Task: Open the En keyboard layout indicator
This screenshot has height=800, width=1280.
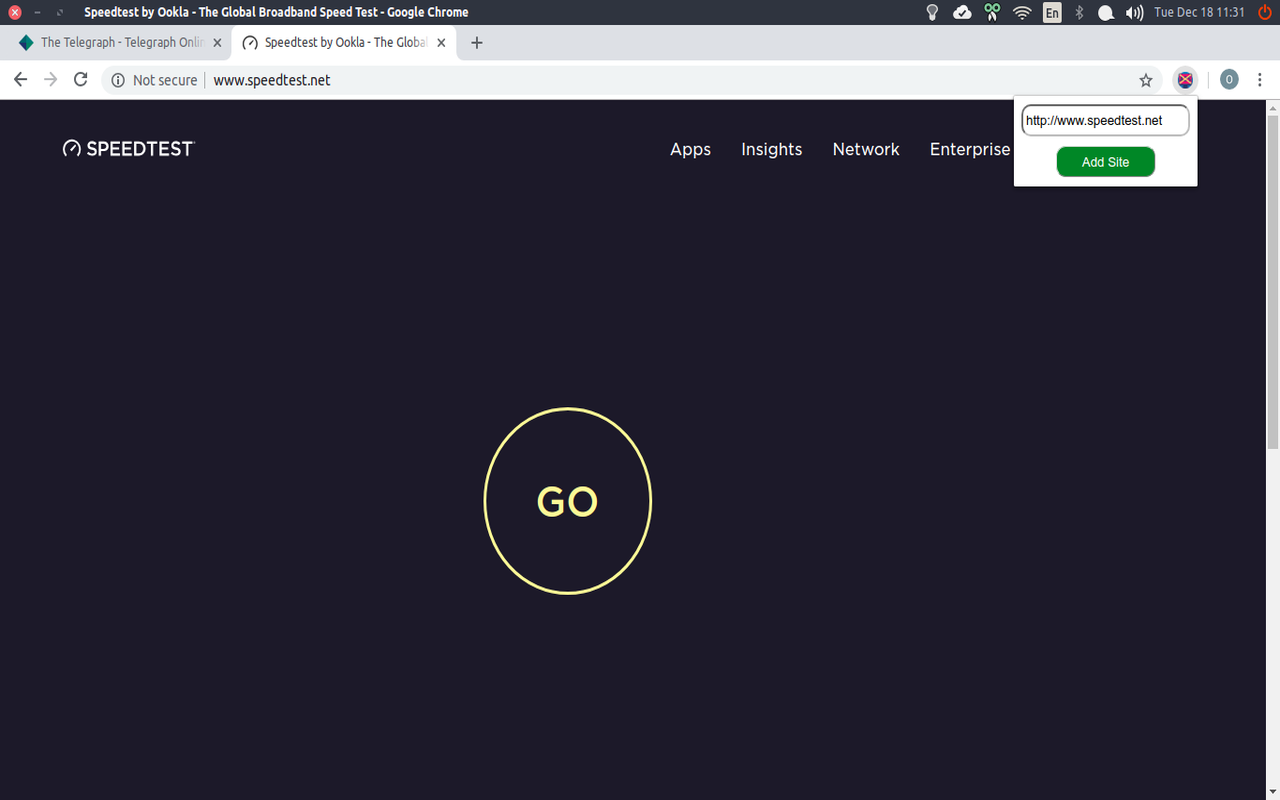Action: [1052, 12]
